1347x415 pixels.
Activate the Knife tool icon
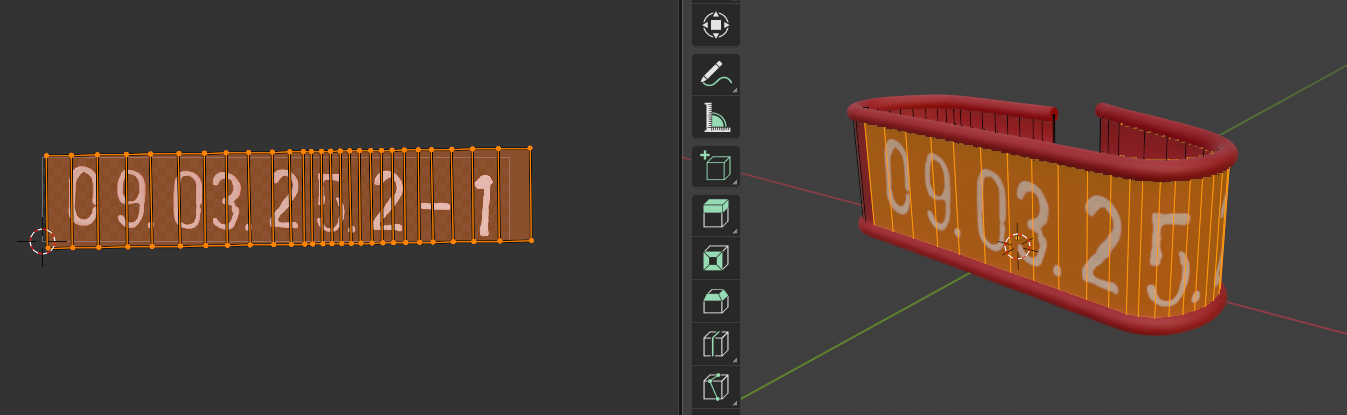(x=715, y=386)
